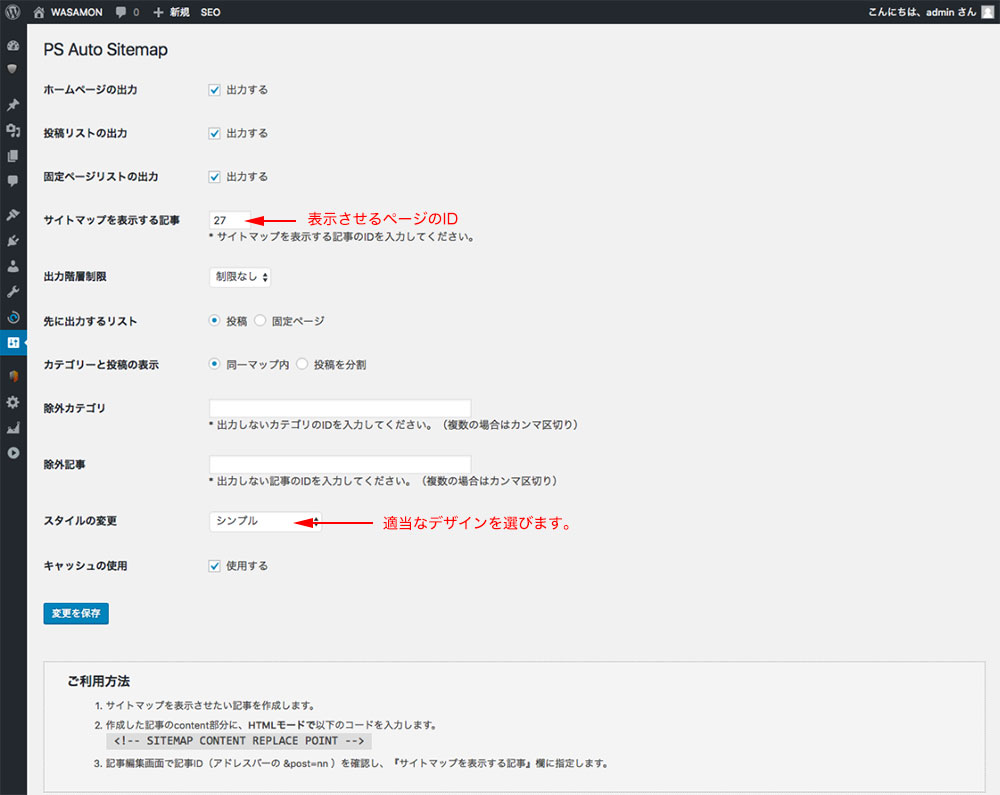Viewport: 1000px width, 795px height.
Task: Open the Comments speech bubble in sidebar
Action: [13, 181]
